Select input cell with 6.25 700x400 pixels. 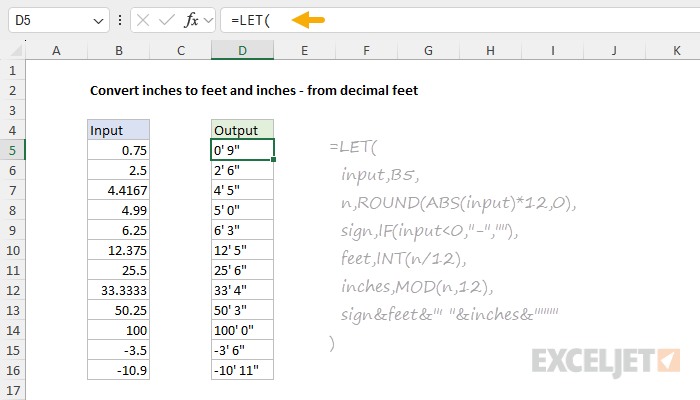(x=119, y=230)
